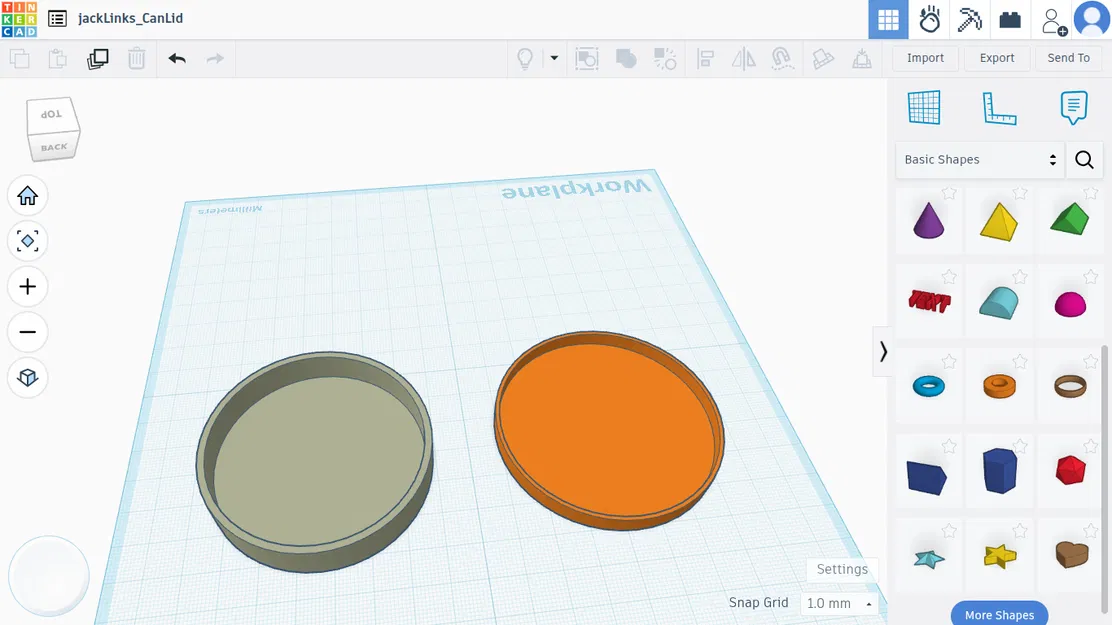Open the Bricks mode
The width and height of the screenshot is (1112, 625).
(x=1010, y=20)
